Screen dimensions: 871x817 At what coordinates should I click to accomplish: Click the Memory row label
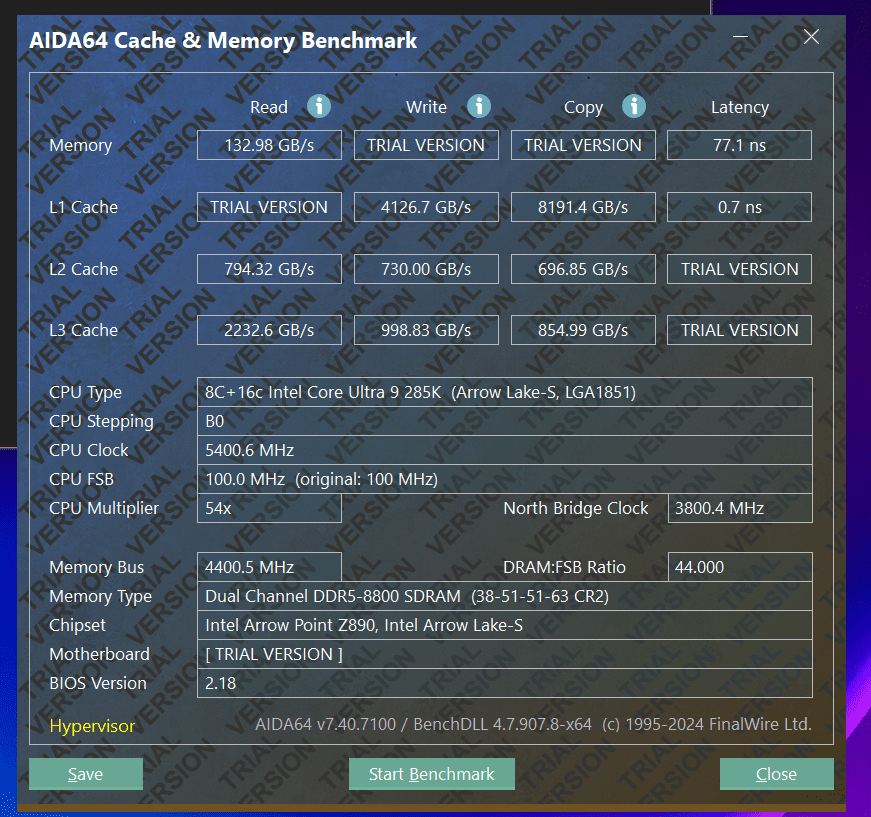(x=81, y=146)
